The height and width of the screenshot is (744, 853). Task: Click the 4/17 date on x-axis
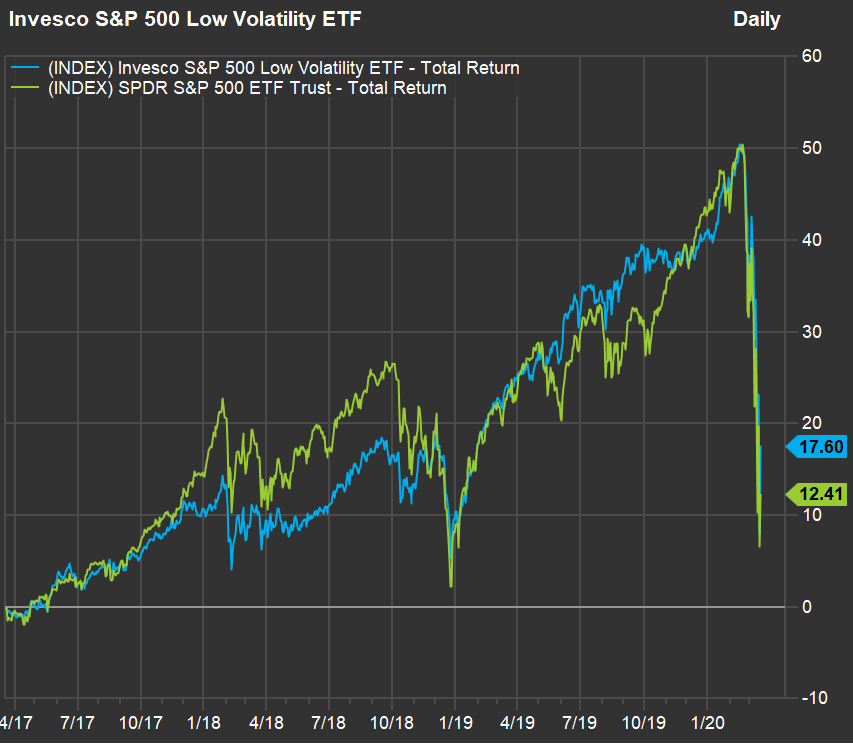point(16,721)
